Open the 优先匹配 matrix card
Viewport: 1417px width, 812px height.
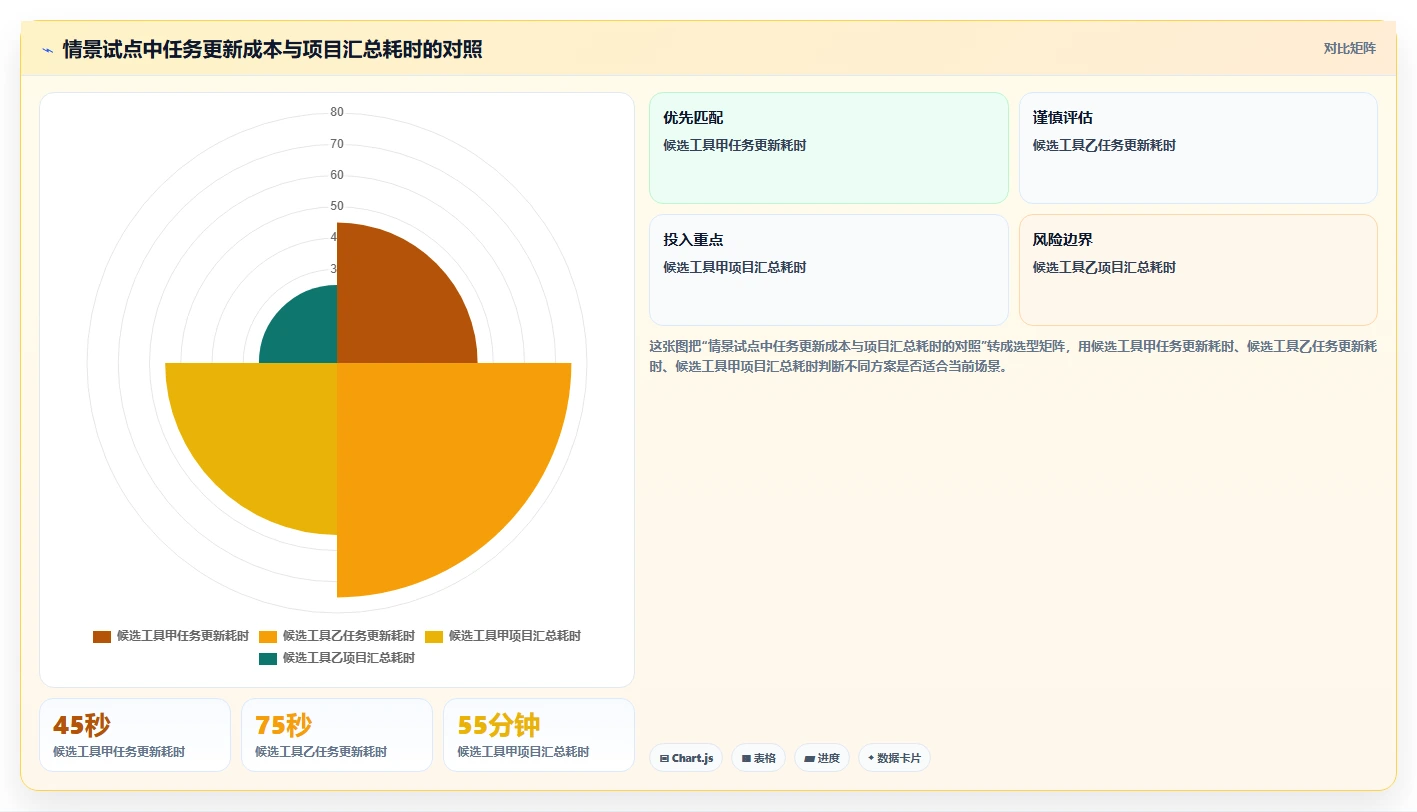[828, 148]
